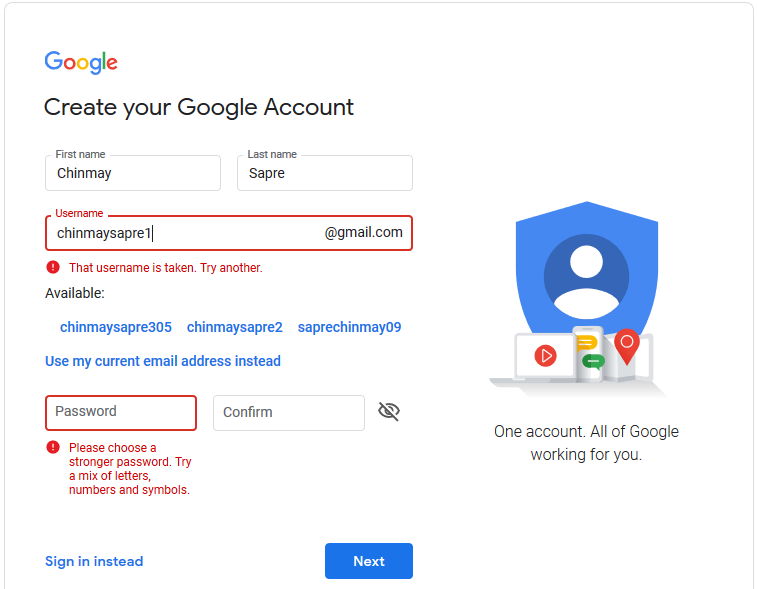Toggle password visibility eye icon
The height and width of the screenshot is (589, 761).
(389, 411)
